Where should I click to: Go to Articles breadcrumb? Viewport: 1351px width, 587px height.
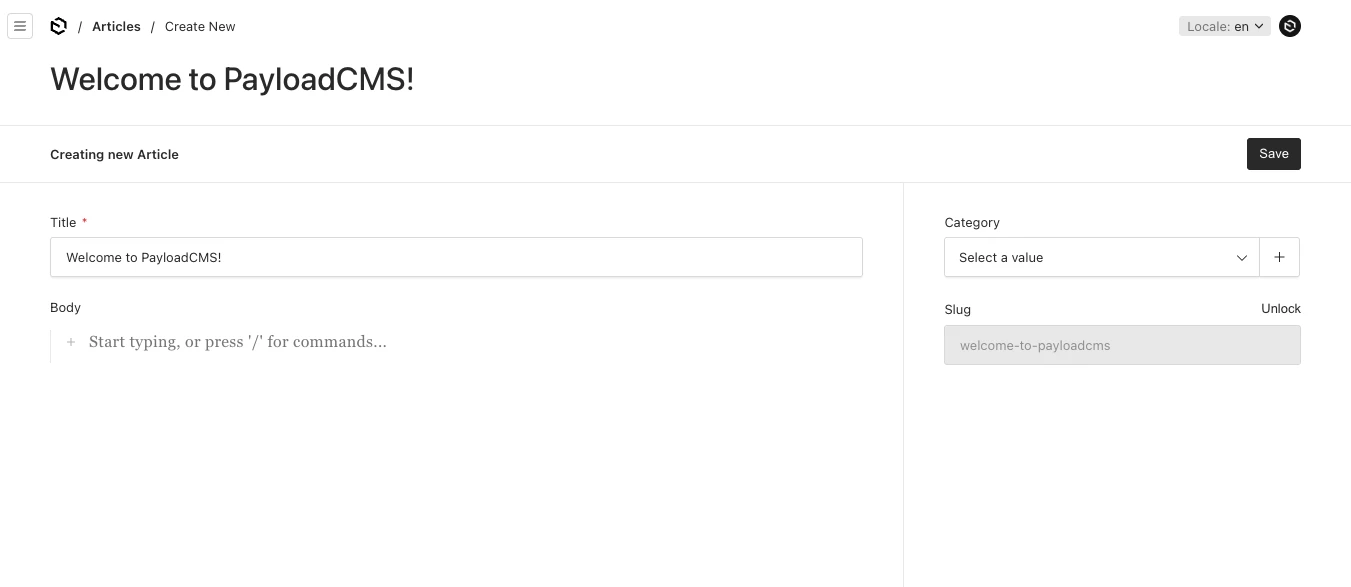(116, 27)
